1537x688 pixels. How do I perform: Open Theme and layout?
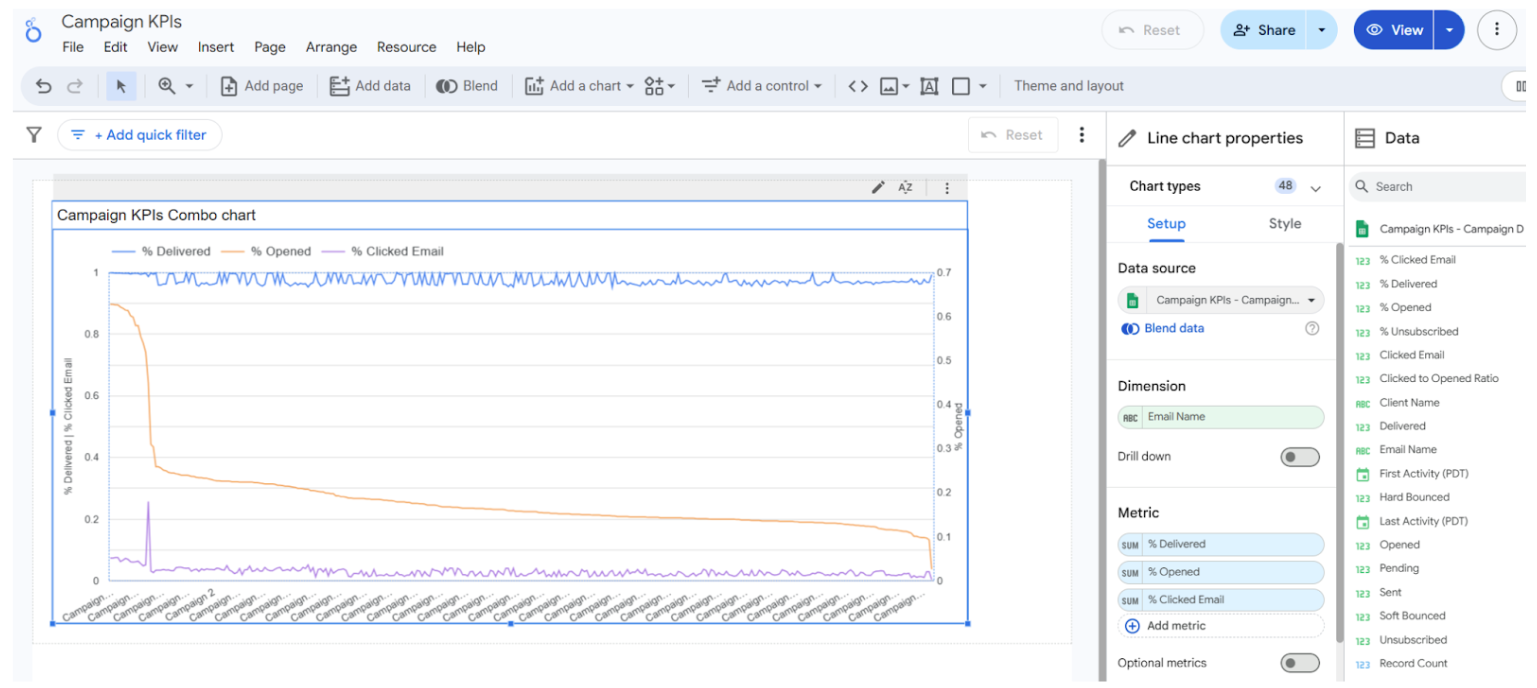tap(1069, 86)
